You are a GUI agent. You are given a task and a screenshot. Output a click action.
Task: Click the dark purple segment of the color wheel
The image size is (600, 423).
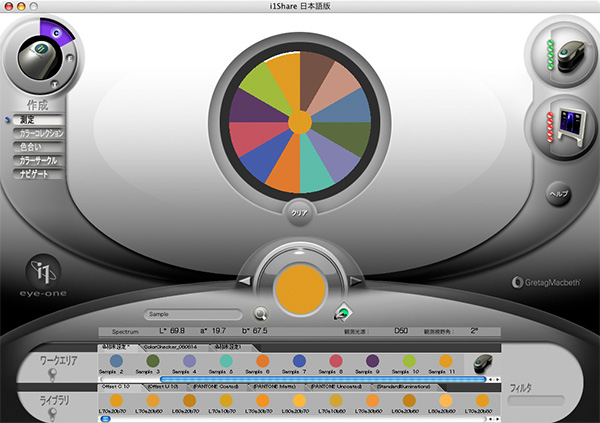click(255, 109)
